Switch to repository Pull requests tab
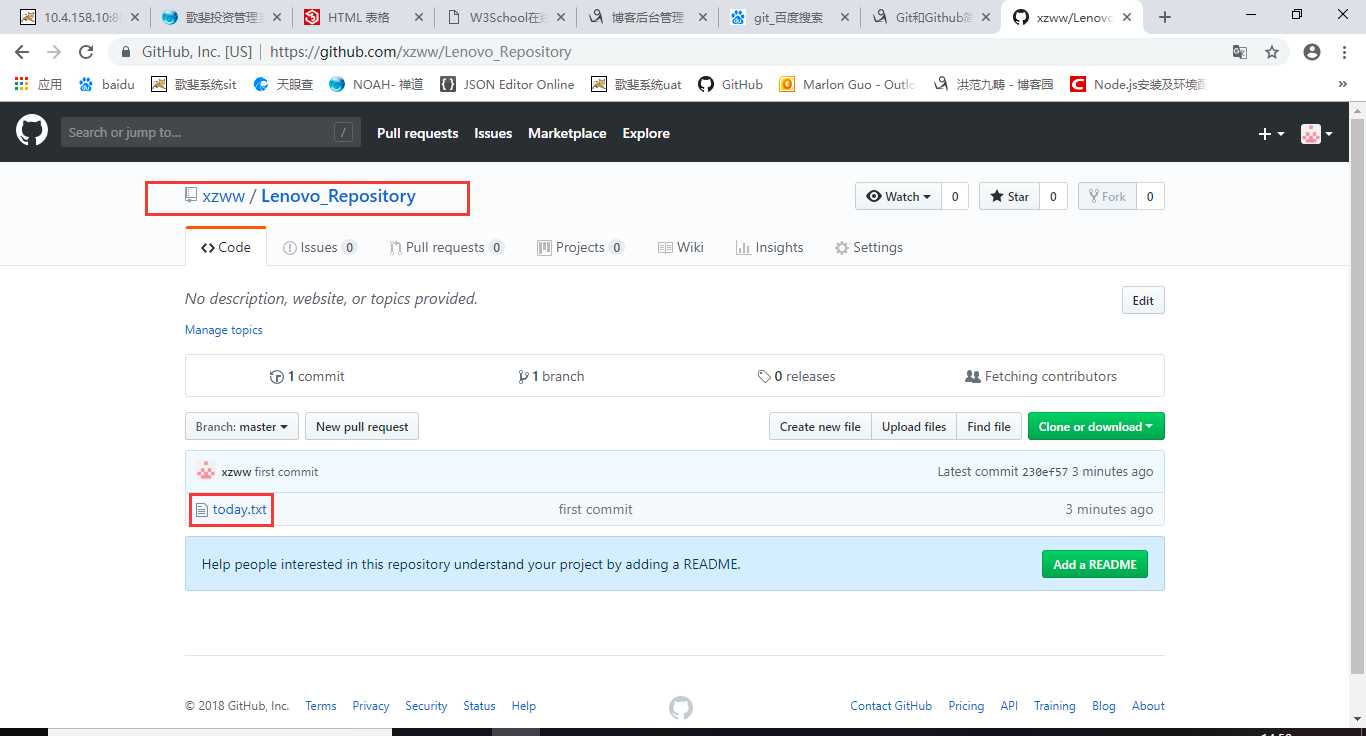Image resolution: width=1366 pixels, height=736 pixels. (x=446, y=247)
